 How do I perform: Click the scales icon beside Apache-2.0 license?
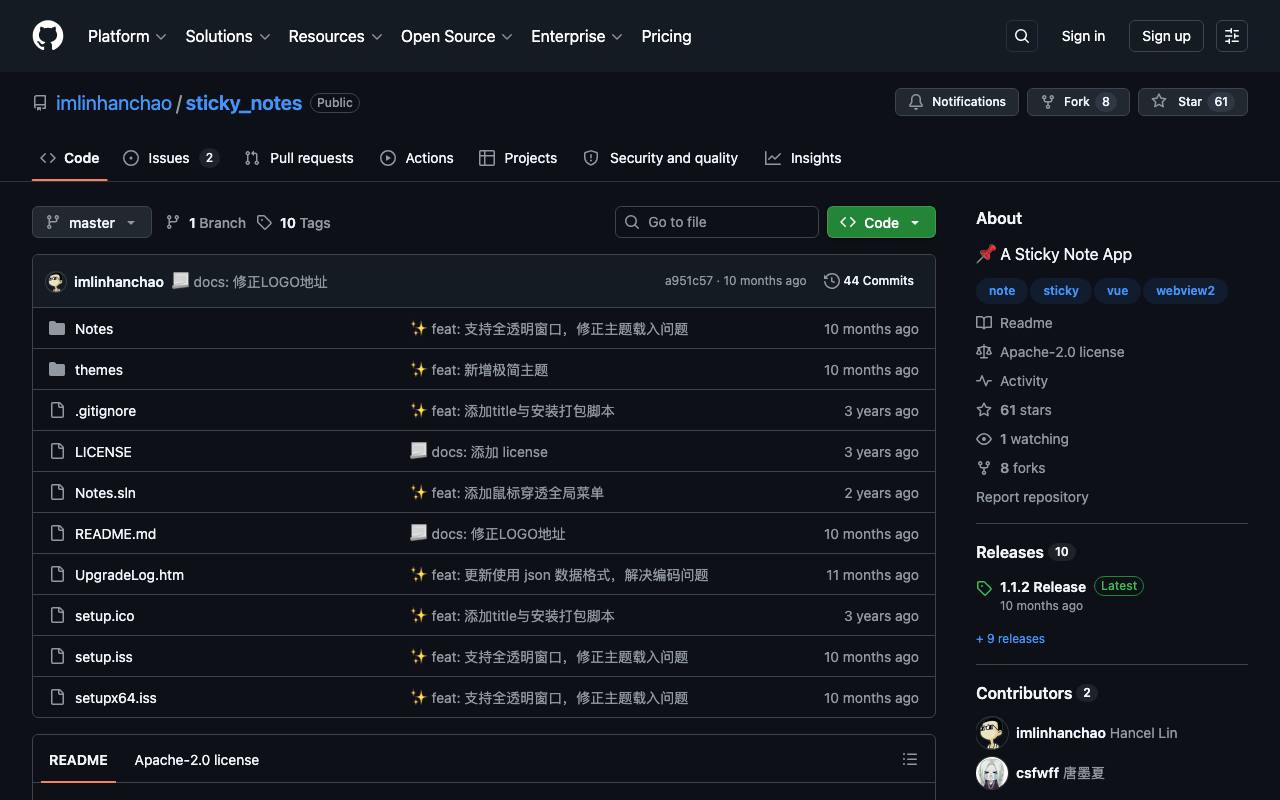point(984,352)
